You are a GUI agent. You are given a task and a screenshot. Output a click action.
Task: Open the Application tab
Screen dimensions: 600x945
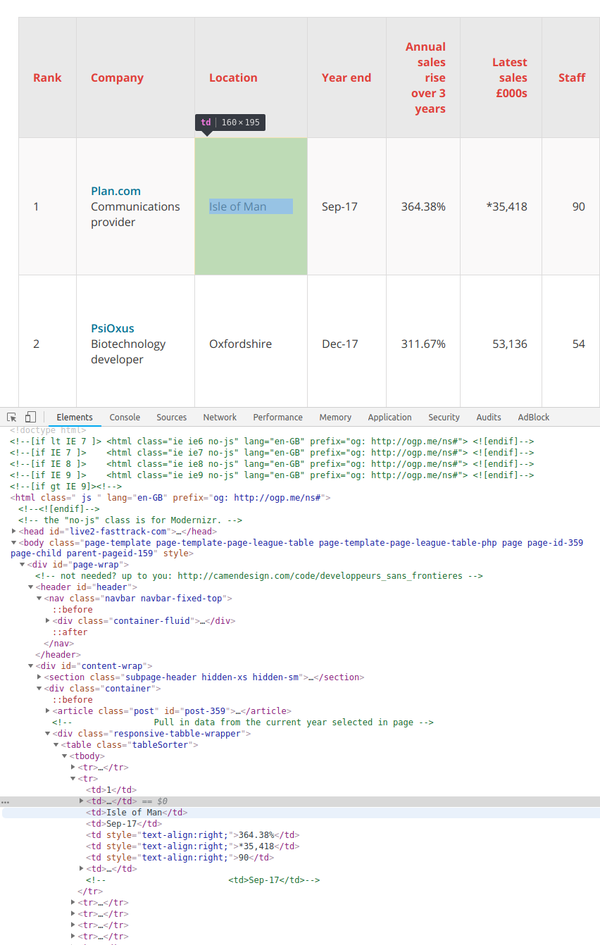[x=390, y=417]
